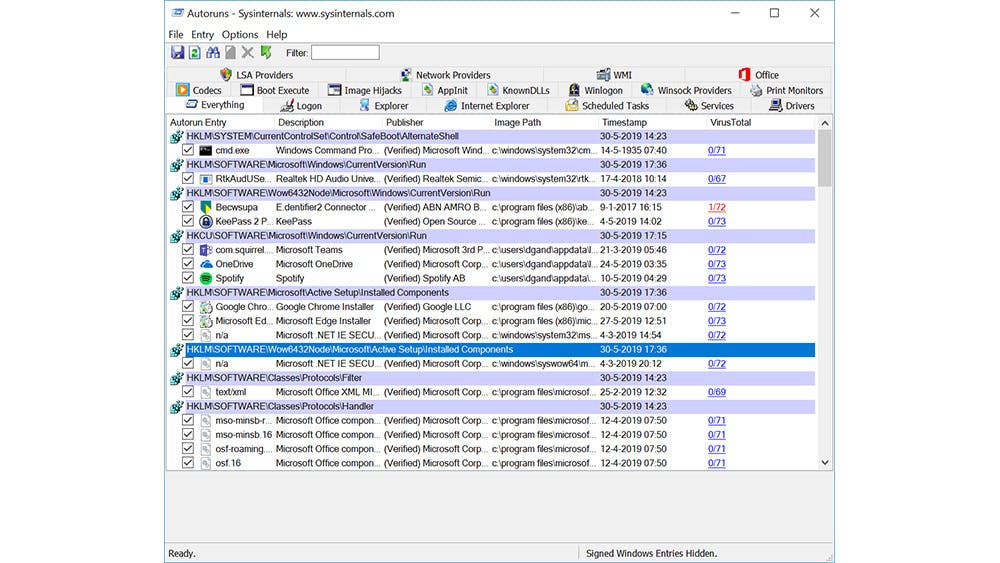This screenshot has width=1000, height=563.
Task: Toggle the Google Chrome Installer checkbox
Action: (188, 307)
